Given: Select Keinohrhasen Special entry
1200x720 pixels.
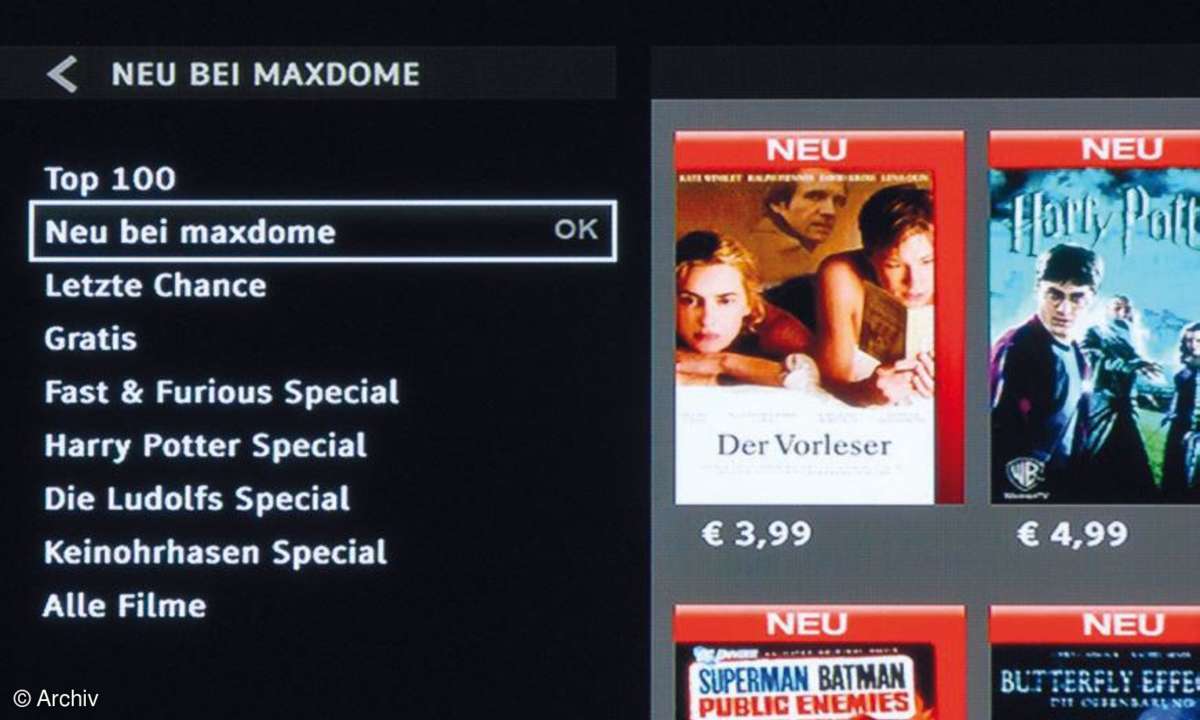Looking at the screenshot, I should coord(215,552).
